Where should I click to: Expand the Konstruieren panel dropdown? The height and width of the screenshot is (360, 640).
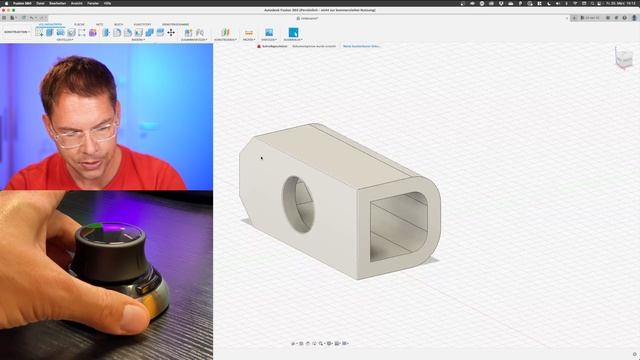[x=225, y=40]
